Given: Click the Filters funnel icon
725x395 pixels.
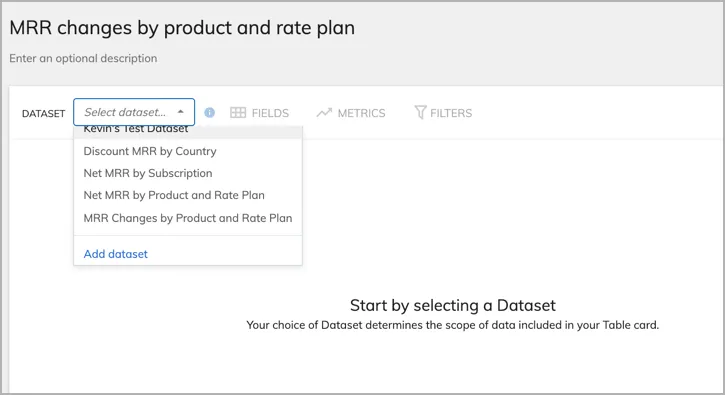Looking at the screenshot, I should 420,112.
